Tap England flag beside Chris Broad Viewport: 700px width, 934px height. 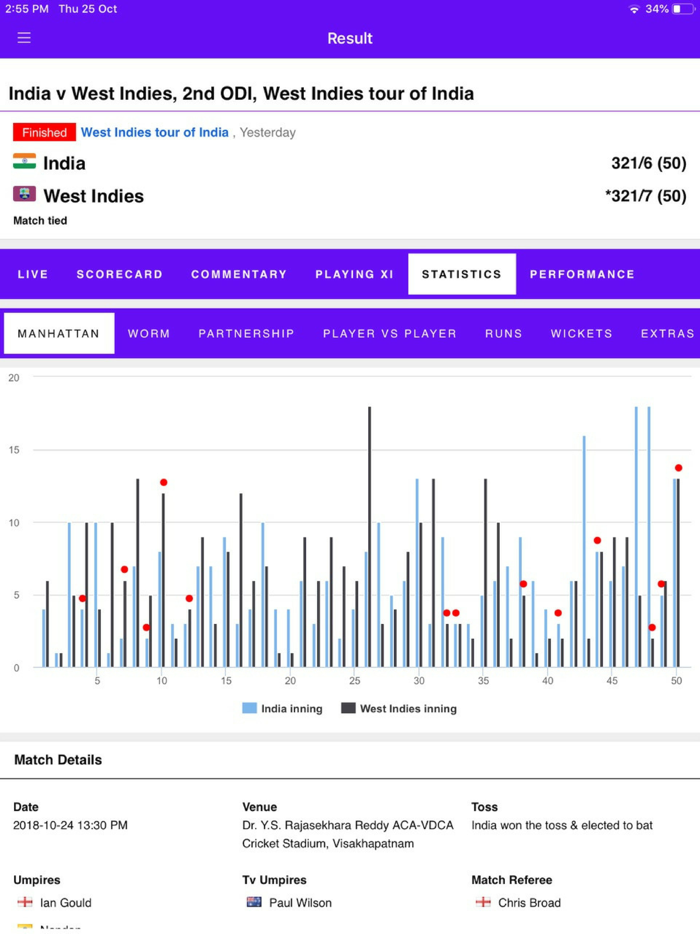(x=483, y=902)
